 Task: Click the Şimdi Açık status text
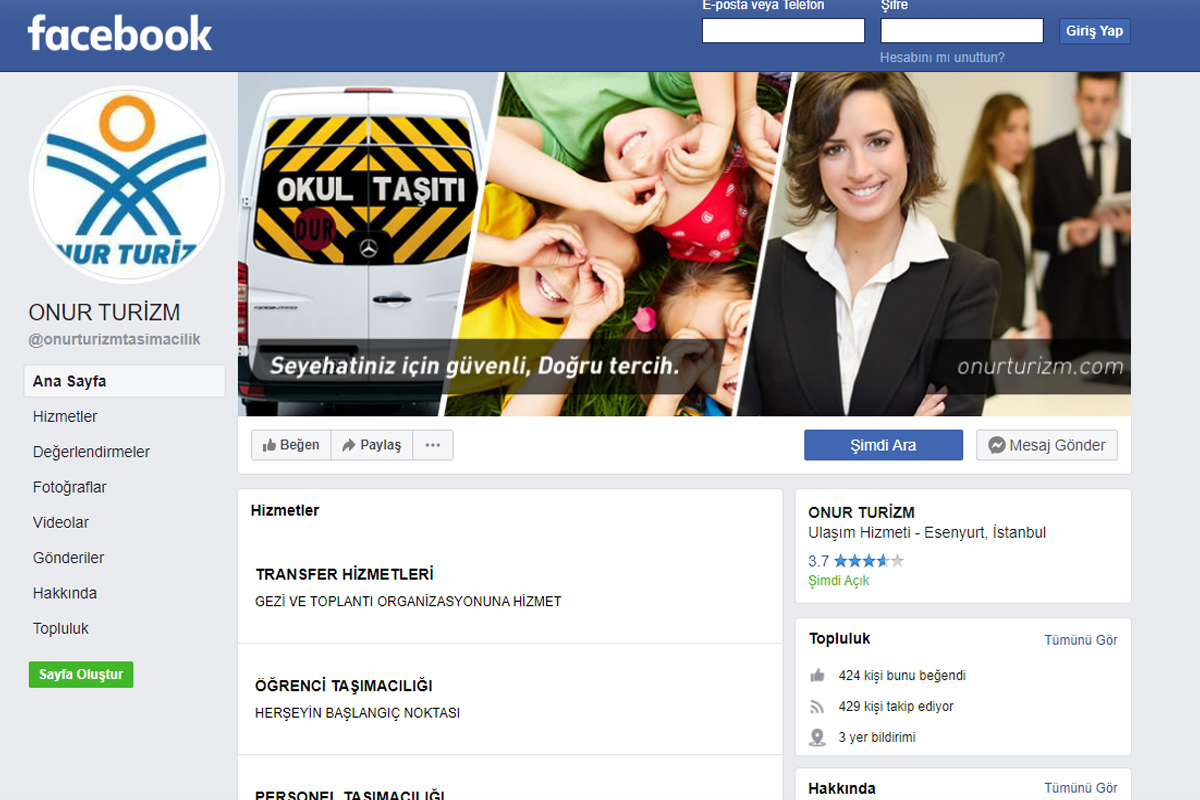pyautogui.click(x=839, y=581)
